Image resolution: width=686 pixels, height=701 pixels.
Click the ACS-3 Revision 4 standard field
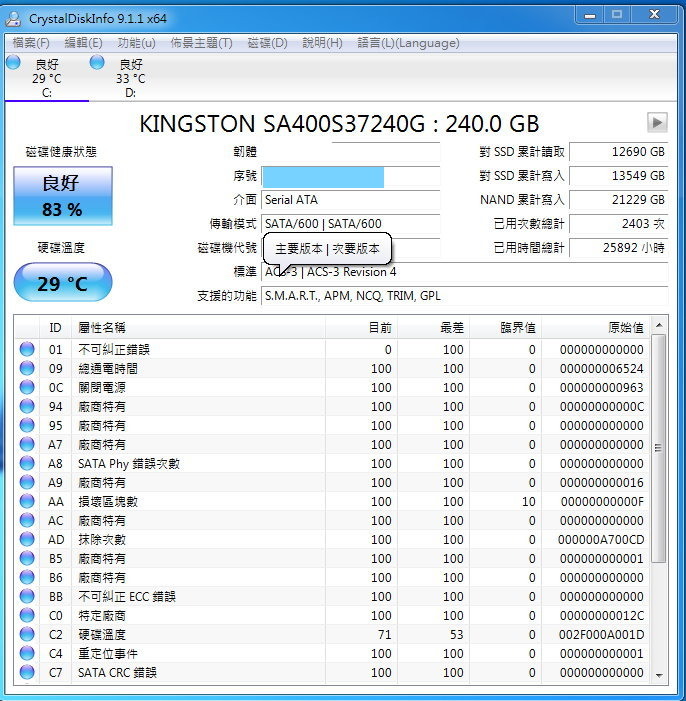point(465,272)
